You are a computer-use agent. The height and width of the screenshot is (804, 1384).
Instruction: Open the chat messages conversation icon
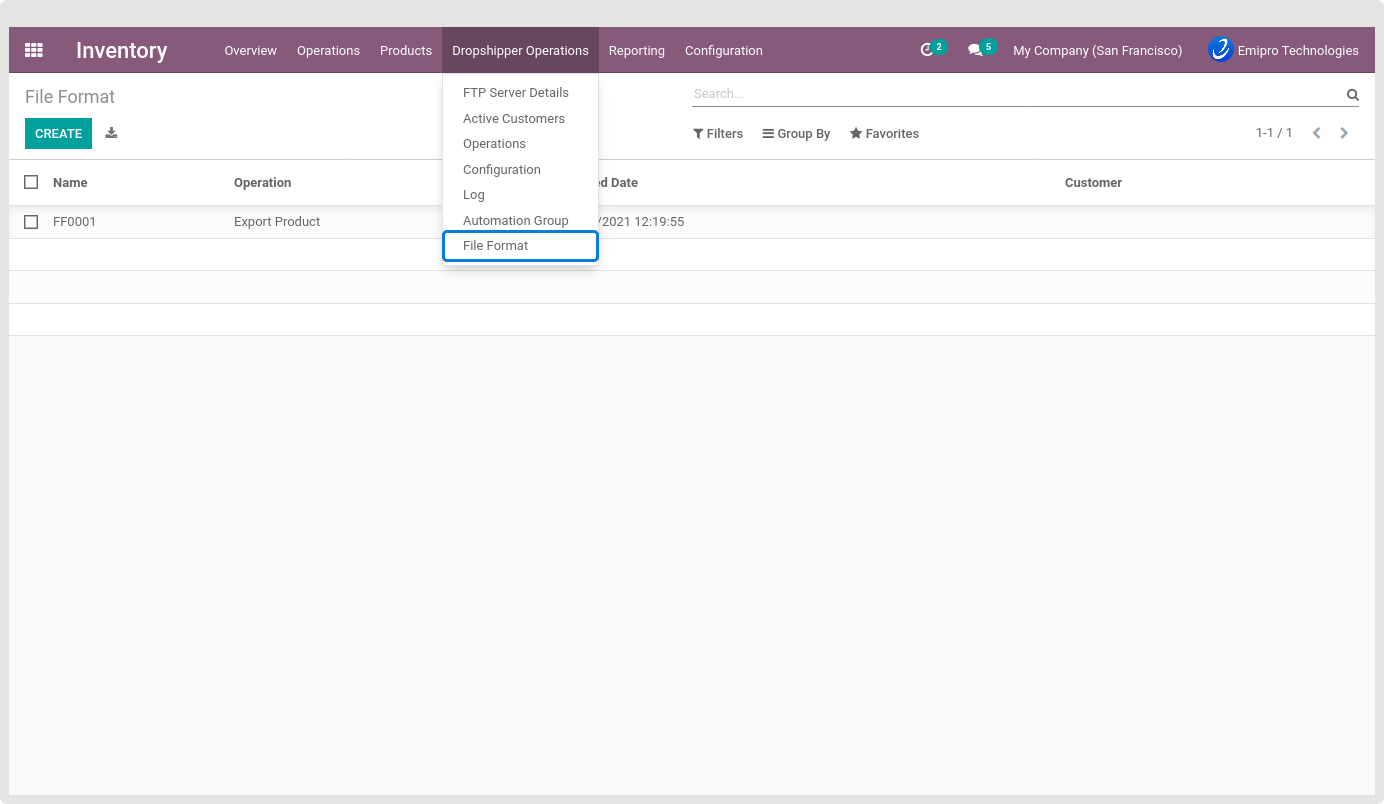(975, 50)
